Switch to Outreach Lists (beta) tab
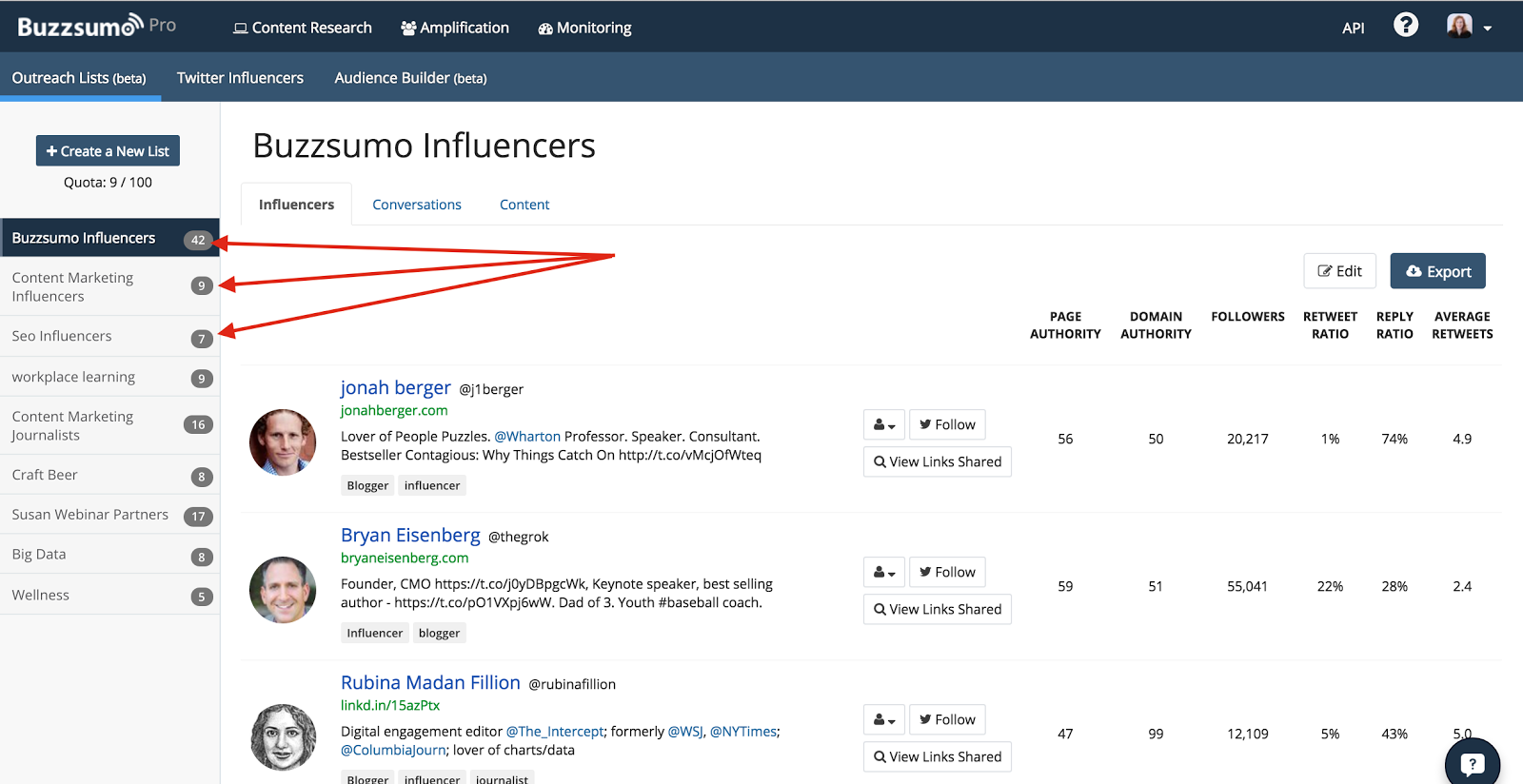Image resolution: width=1523 pixels, height=784 pixels. coord(80,77)
